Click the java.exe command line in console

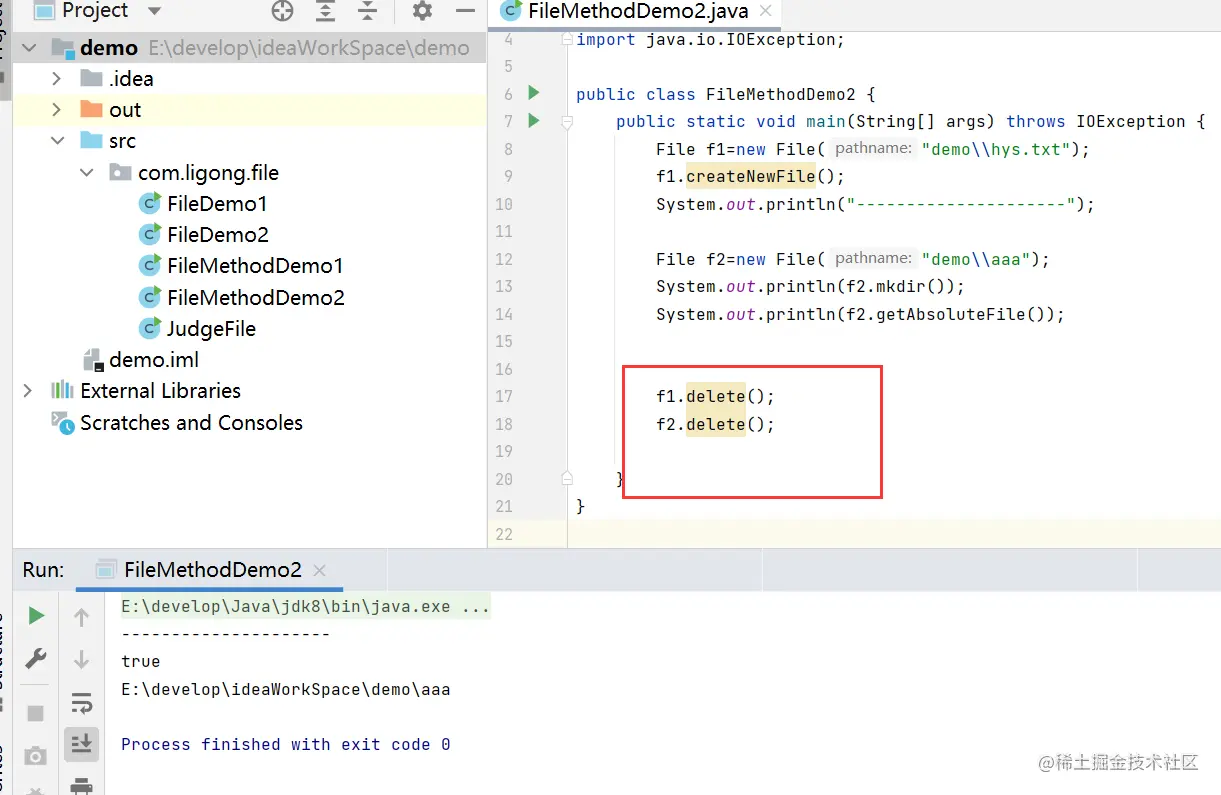pos(306,607)
